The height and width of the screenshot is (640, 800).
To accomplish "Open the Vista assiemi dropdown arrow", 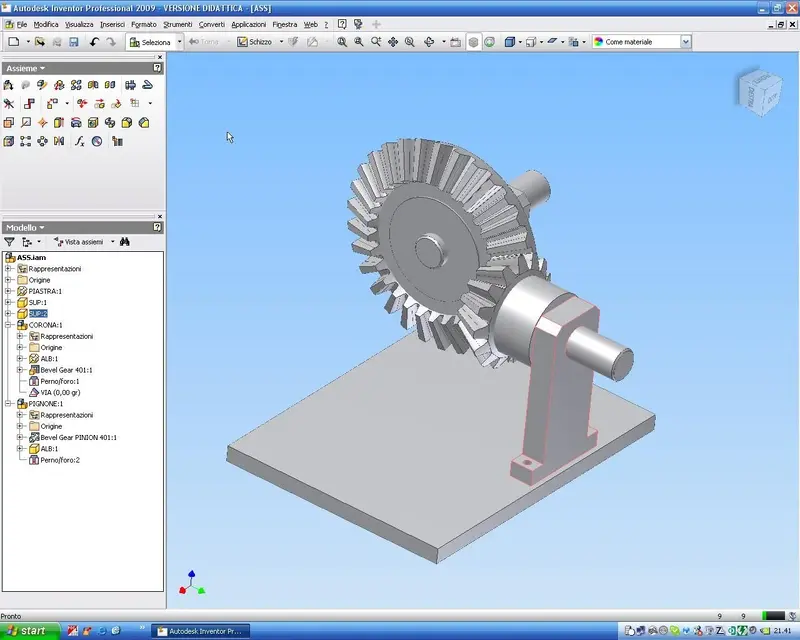I will click(x=112, y=242).
